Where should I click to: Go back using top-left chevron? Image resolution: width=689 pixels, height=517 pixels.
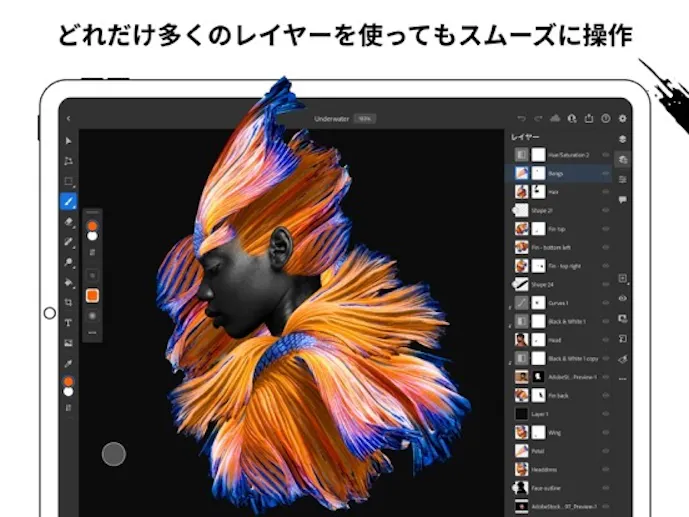pyautogui.click(x=69, y=118)
